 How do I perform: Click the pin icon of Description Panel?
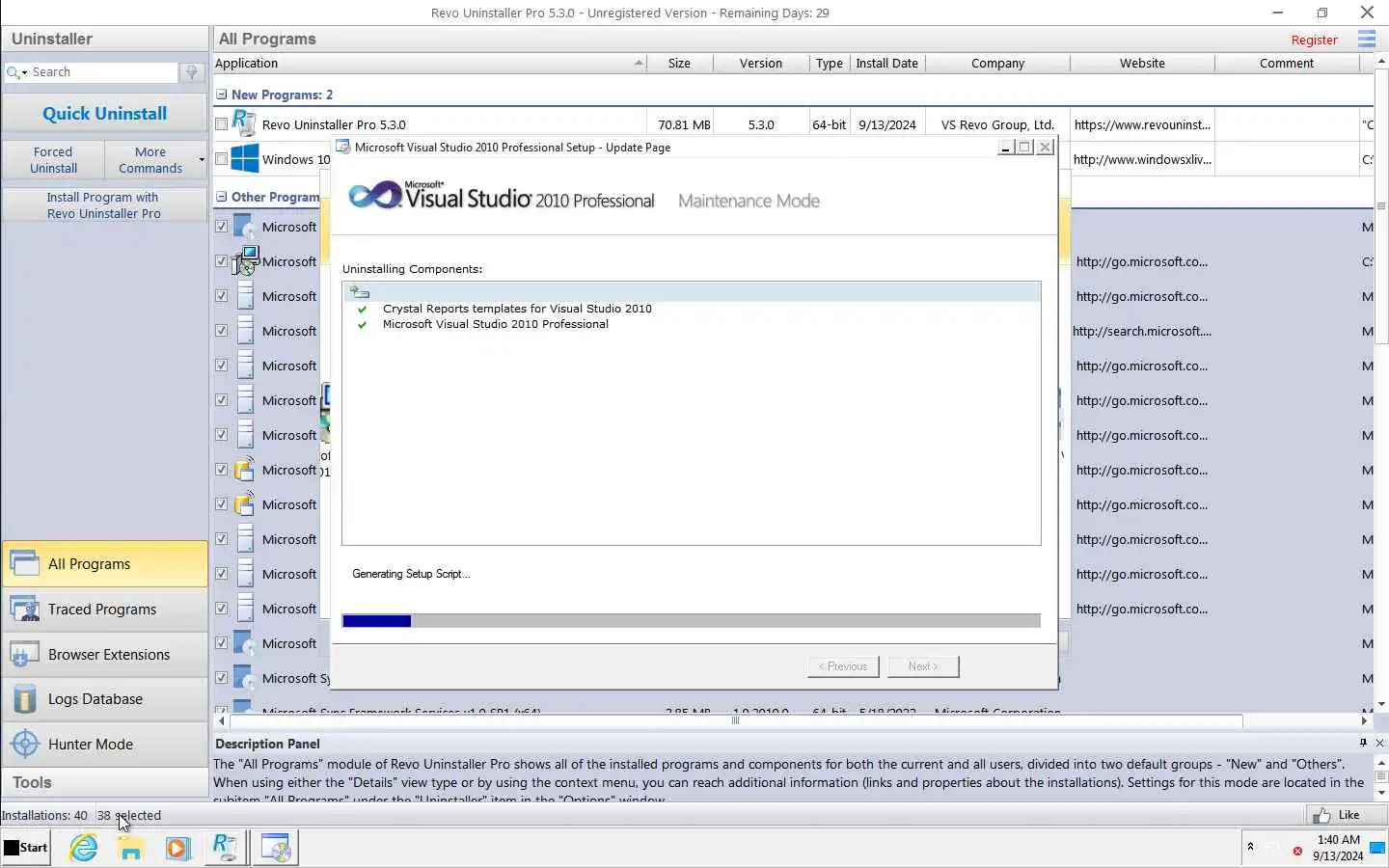1363,743
